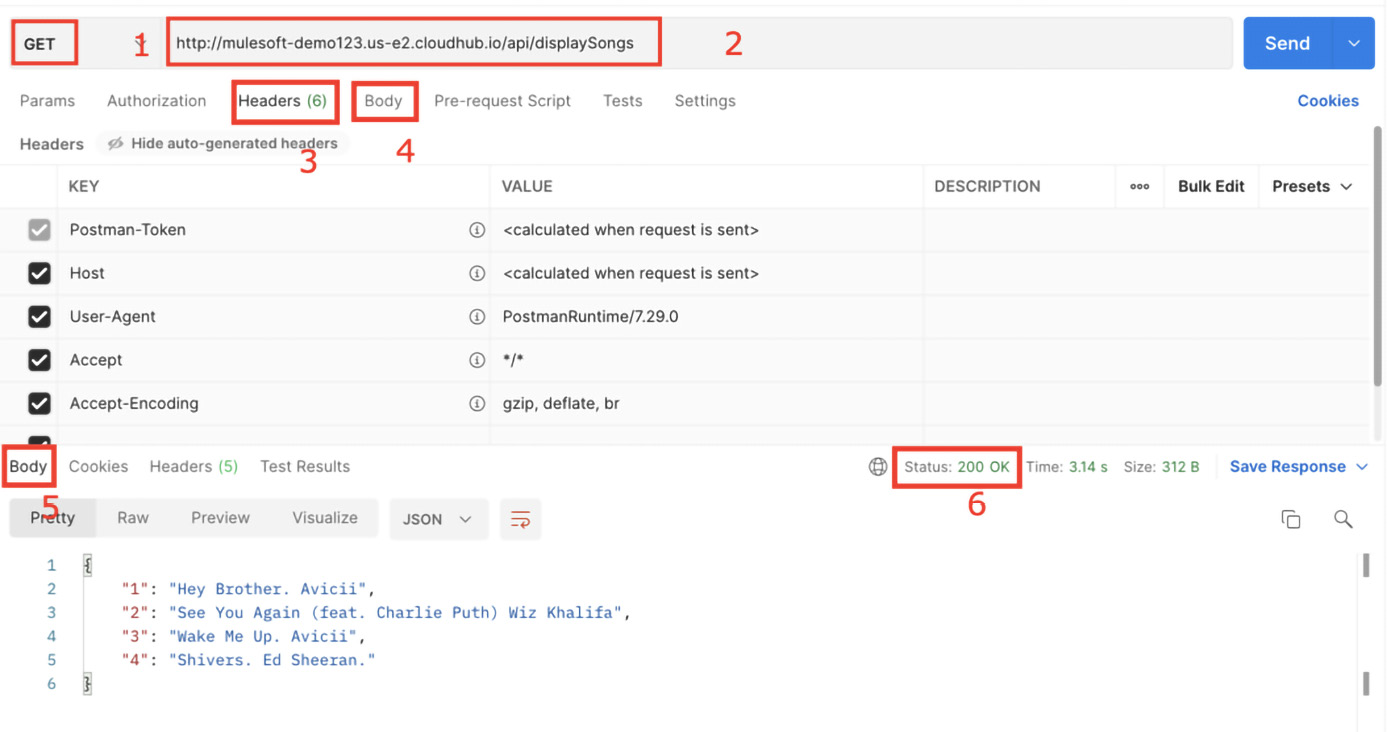This screenshot has height=732, width=1387.
Task: Disable the Accept-Encoding header
Action: [39, 403]
